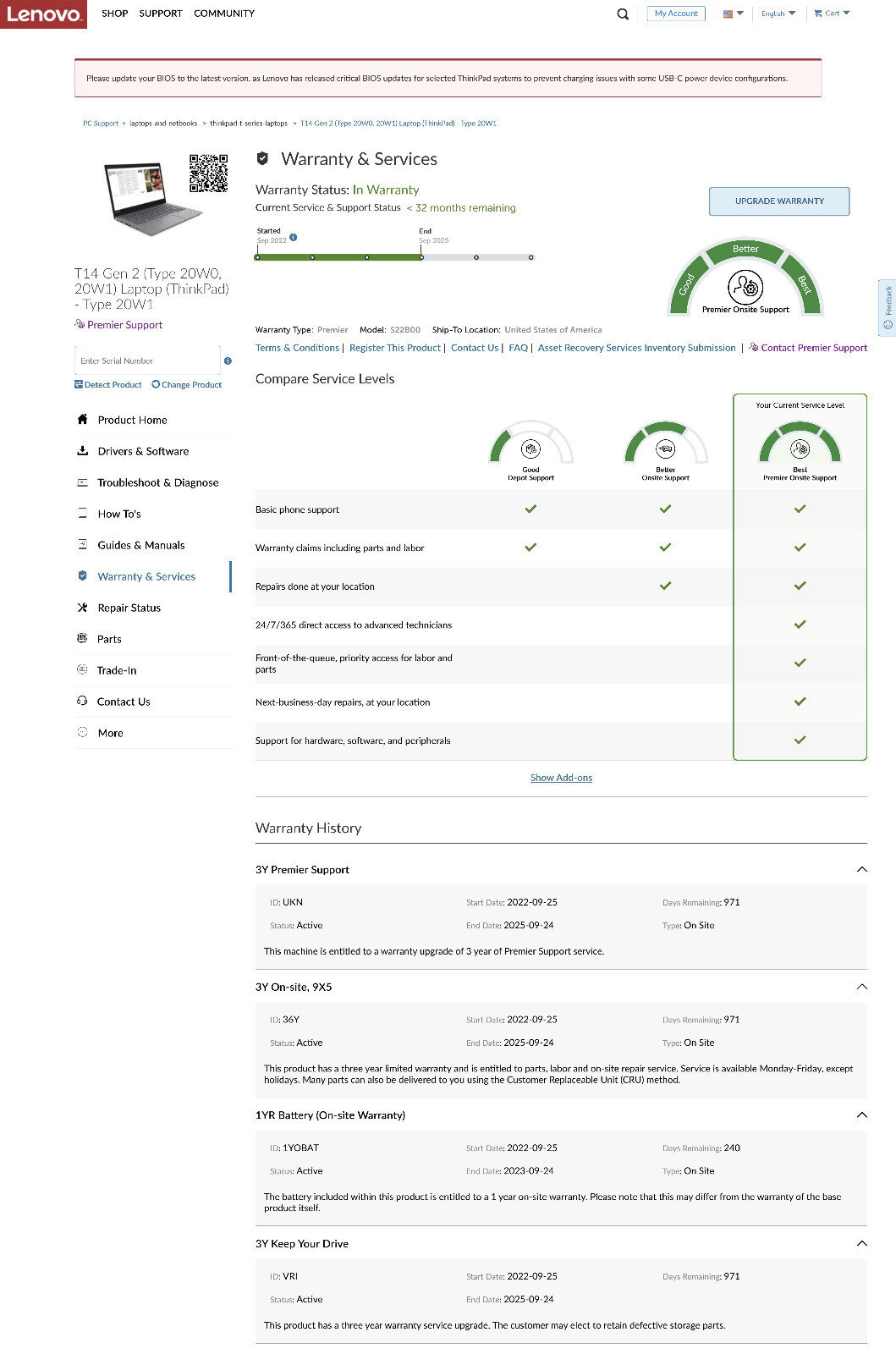This screenshot has width=896, height=1354.
Task: Click the info icon next to serial number field
Action: (228, 361)
